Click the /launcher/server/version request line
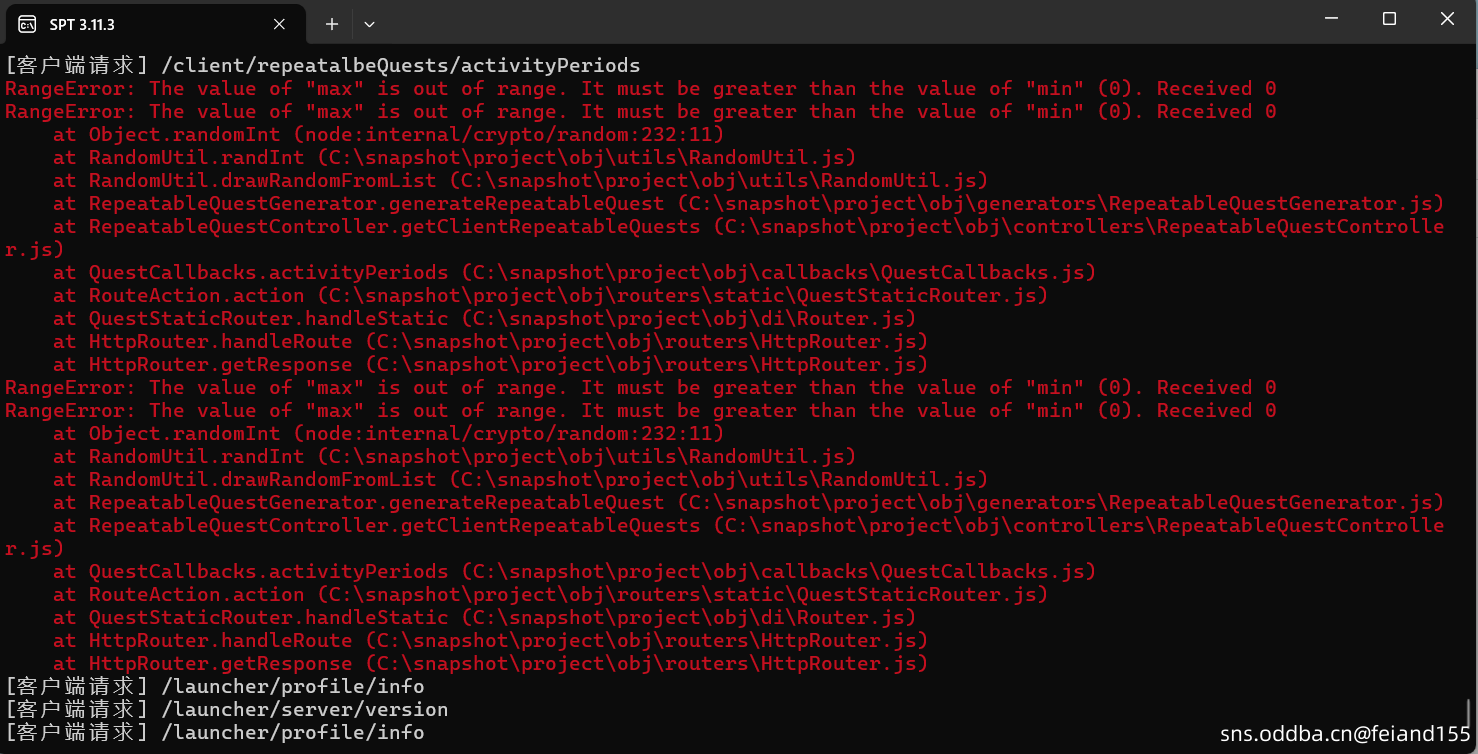 [x=226, y=710]
